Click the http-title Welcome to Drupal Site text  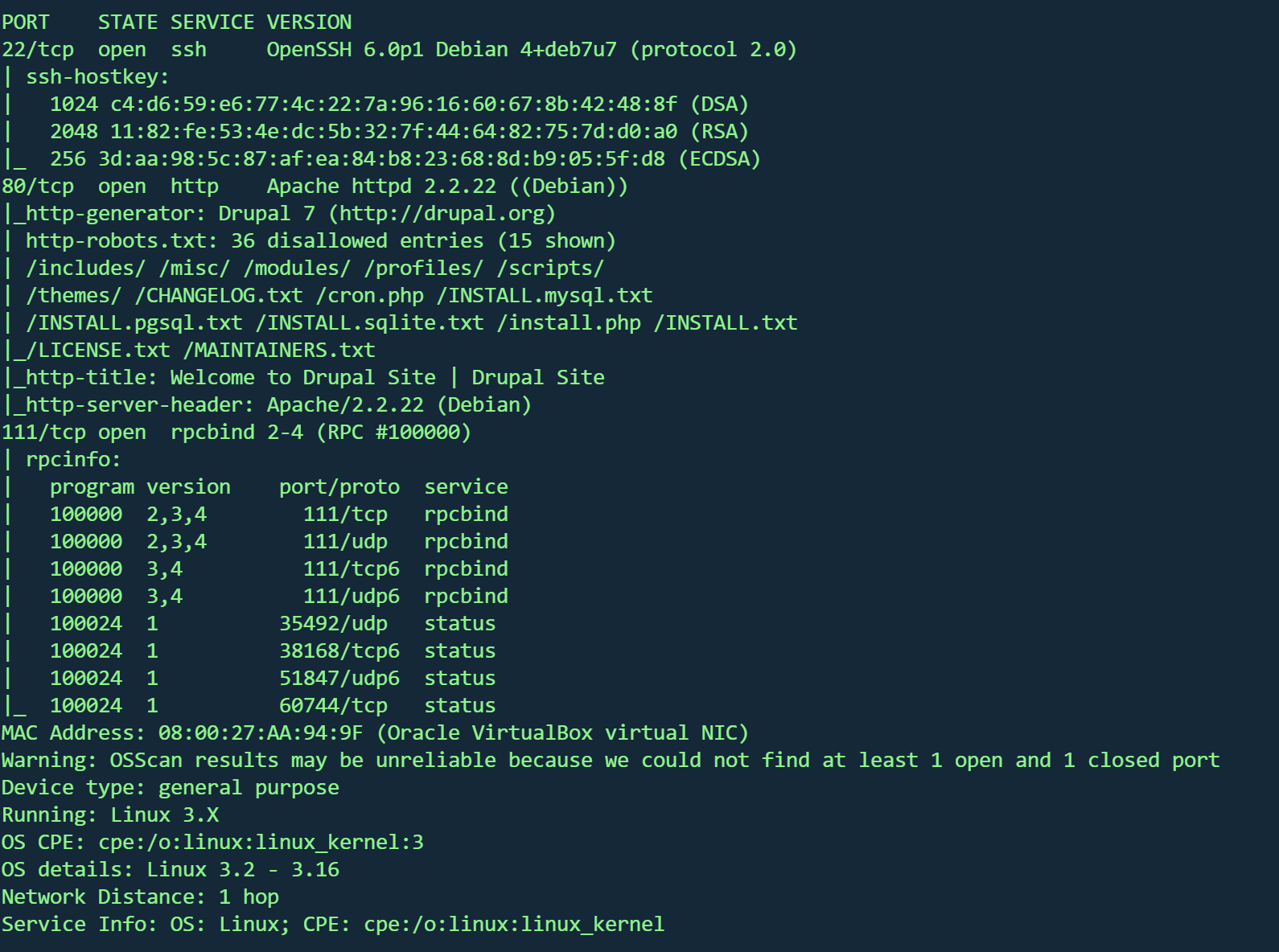click(x=388, y=378)
